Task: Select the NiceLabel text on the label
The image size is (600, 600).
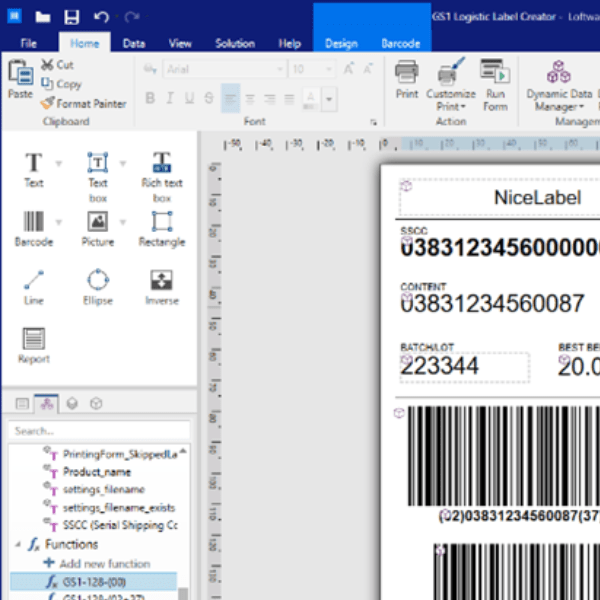Action: click(538, 197)
